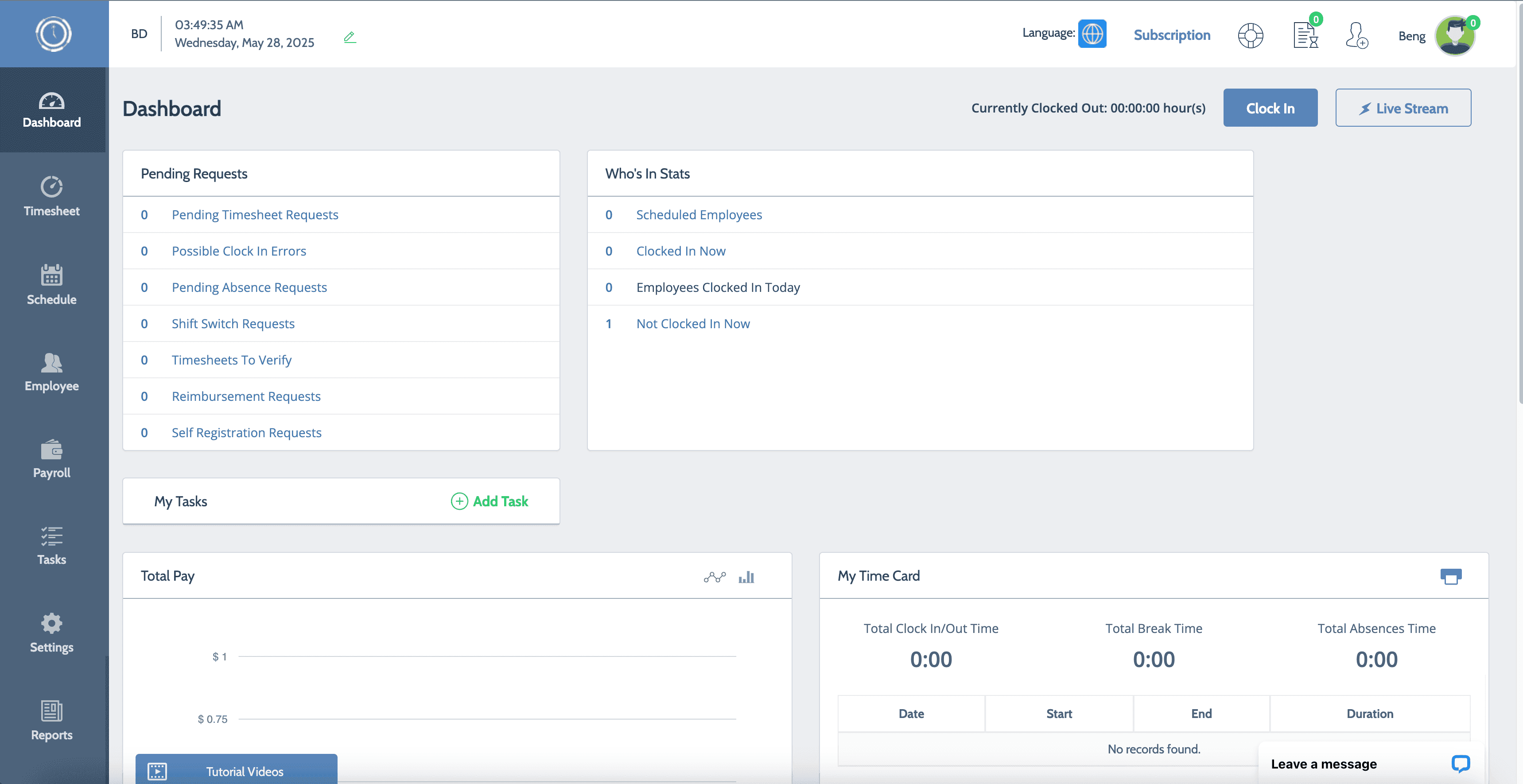1523x784 pixels.
Task: Switch Total Pay to bar chart view
Action: tap(747, 577)
